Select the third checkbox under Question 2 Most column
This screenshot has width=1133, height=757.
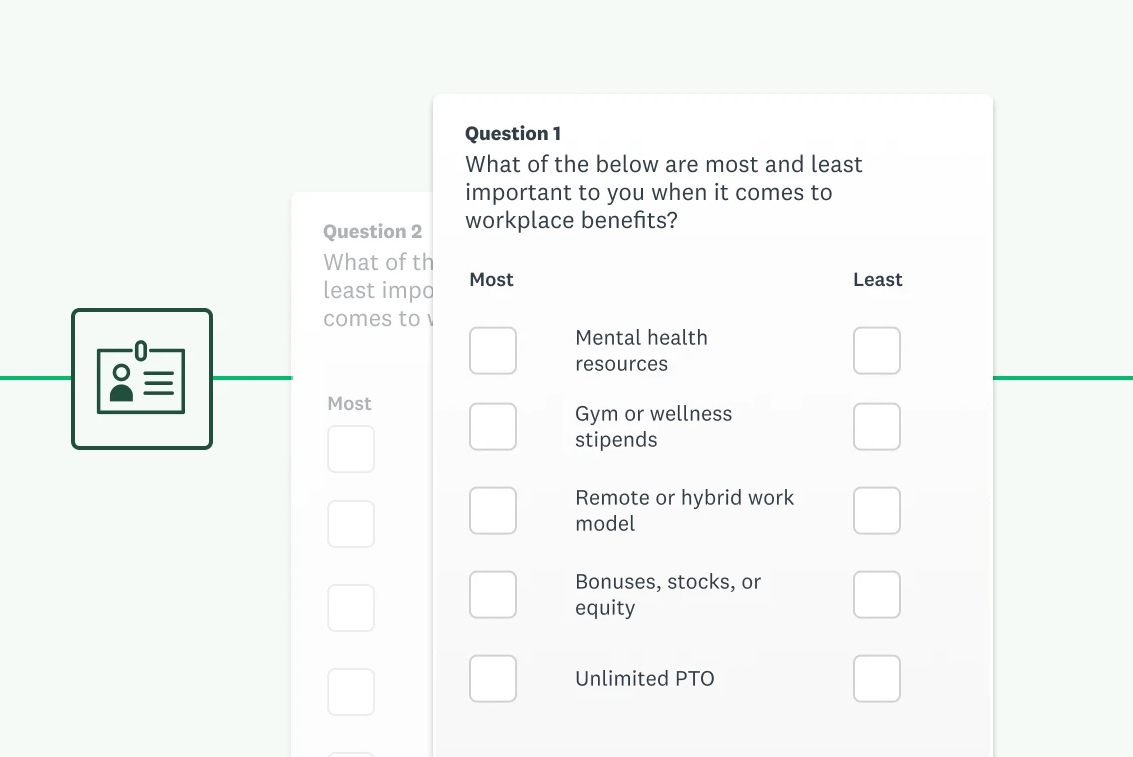pyautogui.click(x=351, y=607)
